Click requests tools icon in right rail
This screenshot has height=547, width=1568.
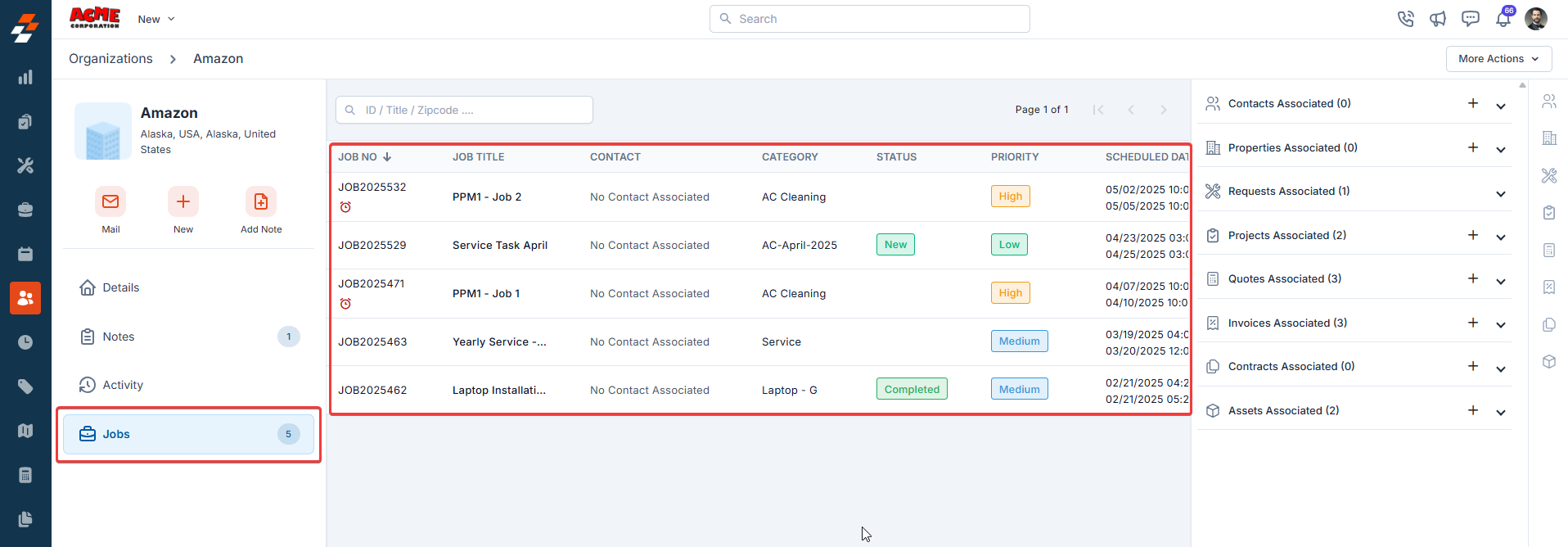point(1549,175)
